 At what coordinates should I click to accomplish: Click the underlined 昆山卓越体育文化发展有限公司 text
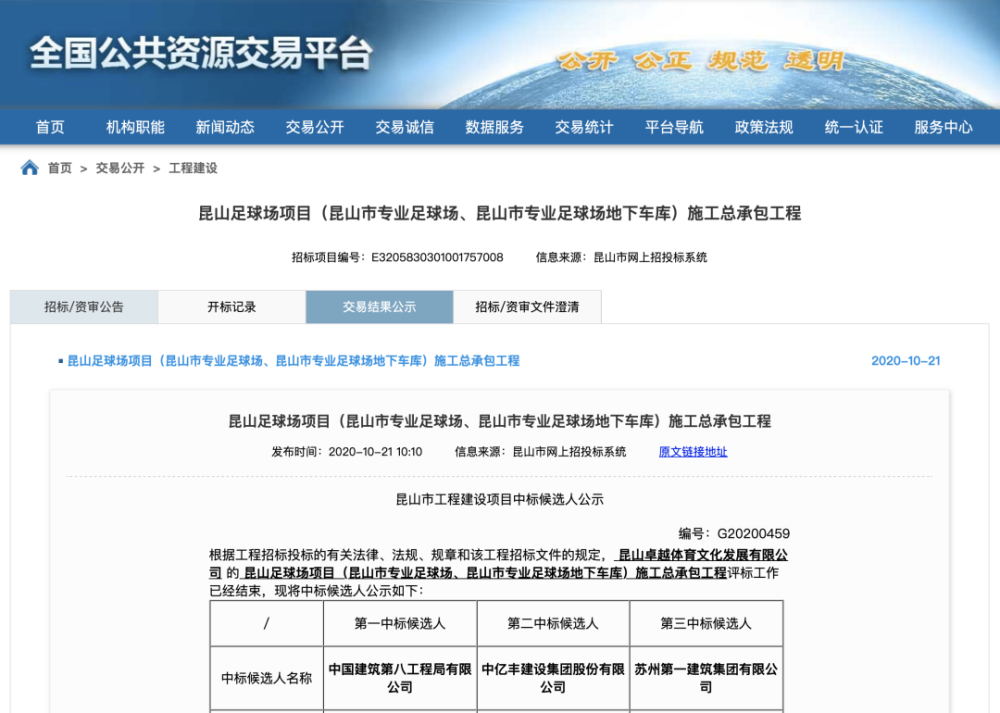pyautogui.click(x=703, y=555)
